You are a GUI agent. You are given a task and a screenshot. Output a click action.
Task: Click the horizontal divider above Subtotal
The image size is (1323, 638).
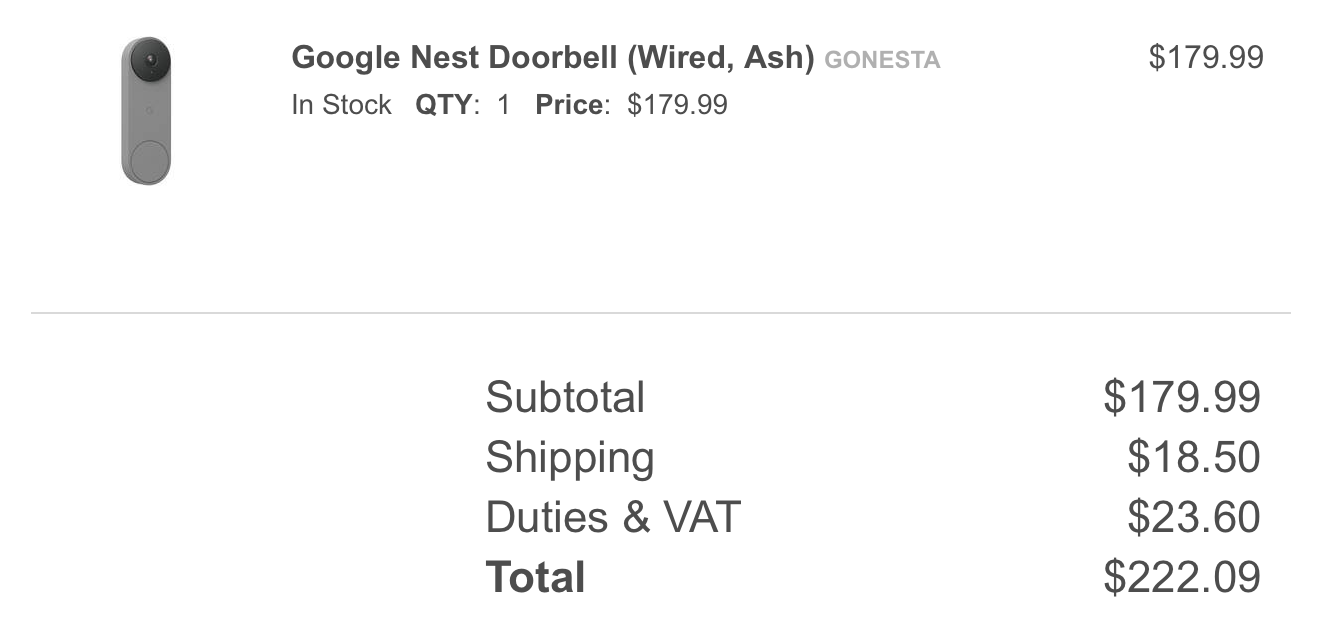tap(660, 313)
